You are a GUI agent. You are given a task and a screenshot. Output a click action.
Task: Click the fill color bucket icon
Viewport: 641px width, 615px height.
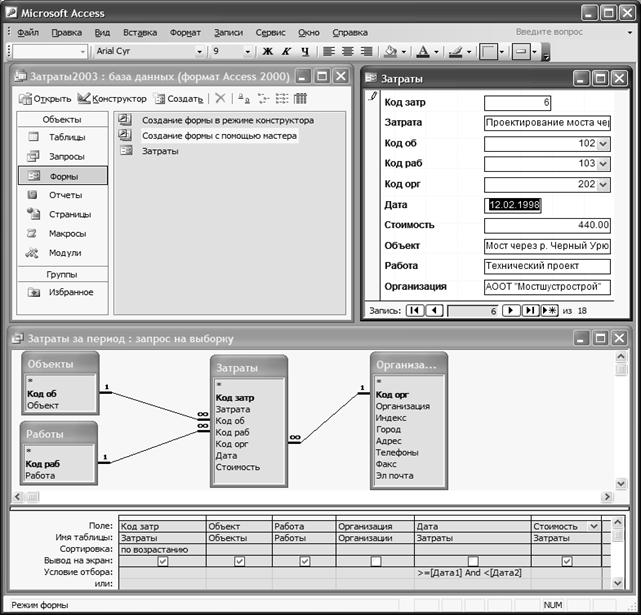pyautogui.click(x=390, y=51)
